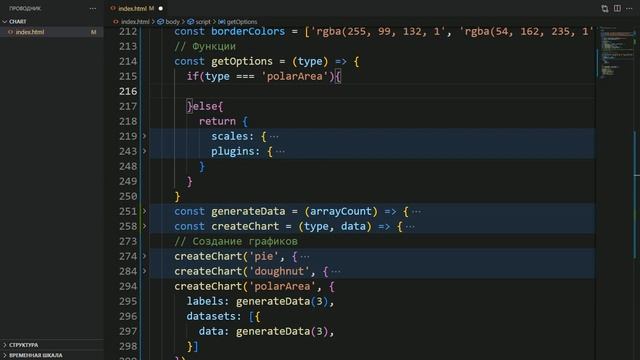Click script in the breadcrumb path

(x=202, y=22)
